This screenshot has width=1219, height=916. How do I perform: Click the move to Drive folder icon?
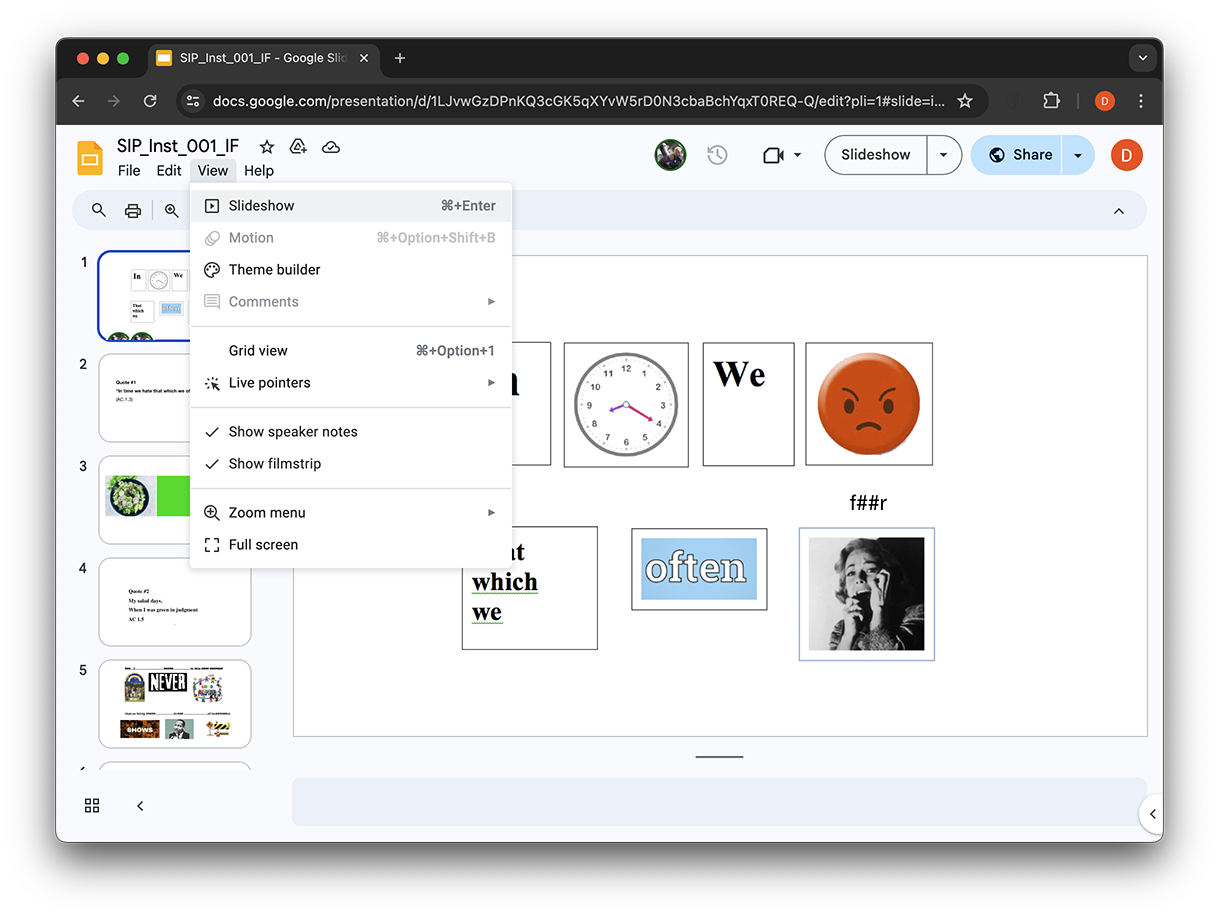point(298,147)
